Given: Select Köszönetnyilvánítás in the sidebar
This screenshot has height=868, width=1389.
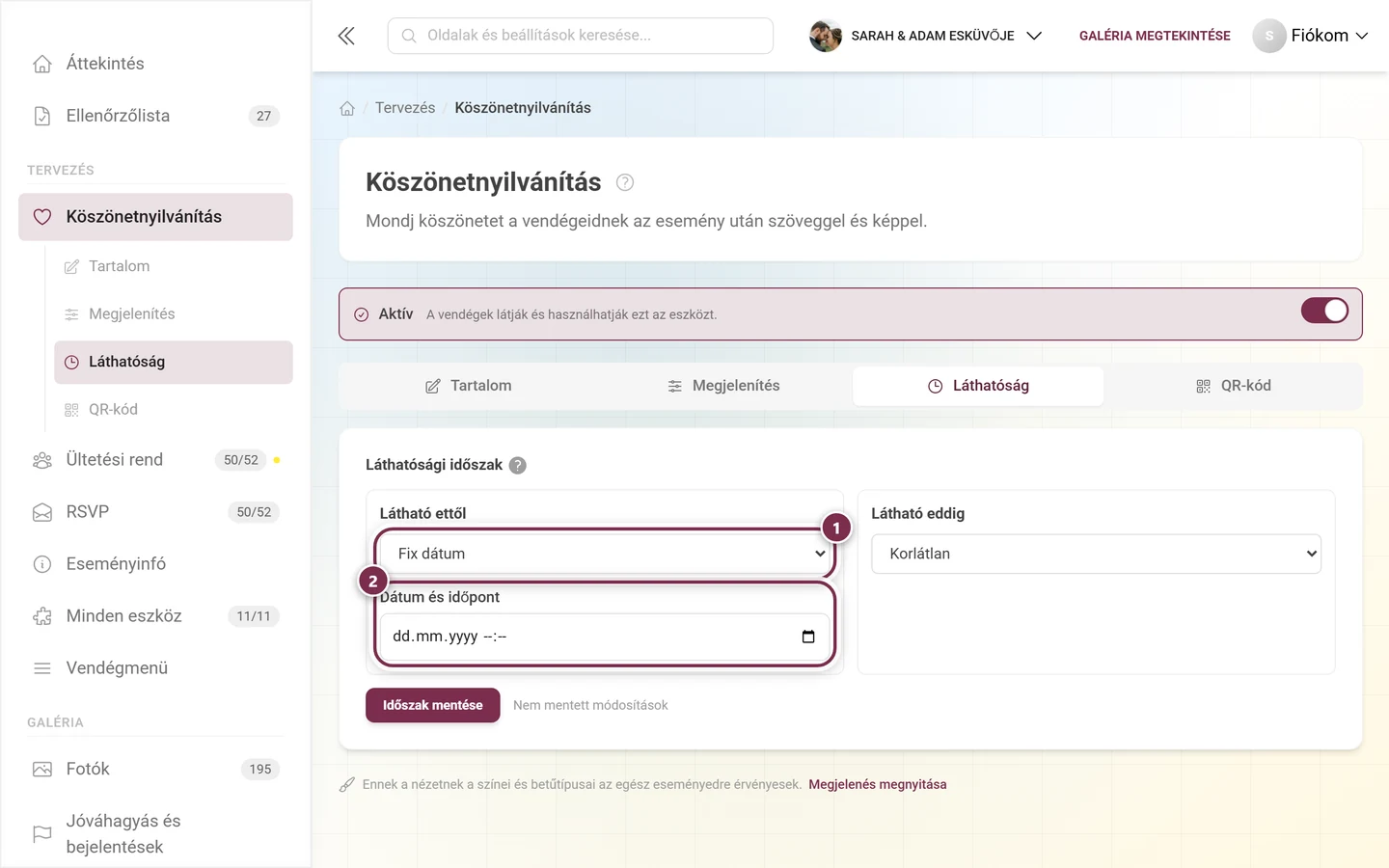Looking at the screenshot, I should click(x=155, y=217).
